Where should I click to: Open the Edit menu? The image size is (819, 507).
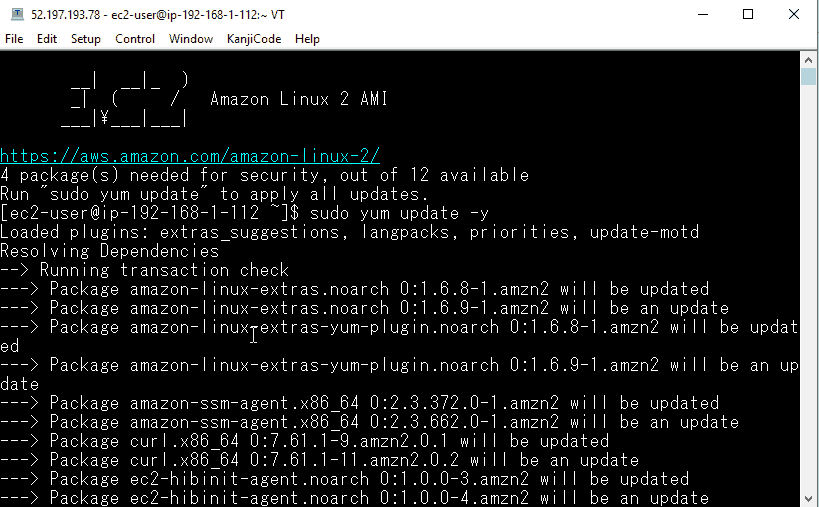coord(46,39)
